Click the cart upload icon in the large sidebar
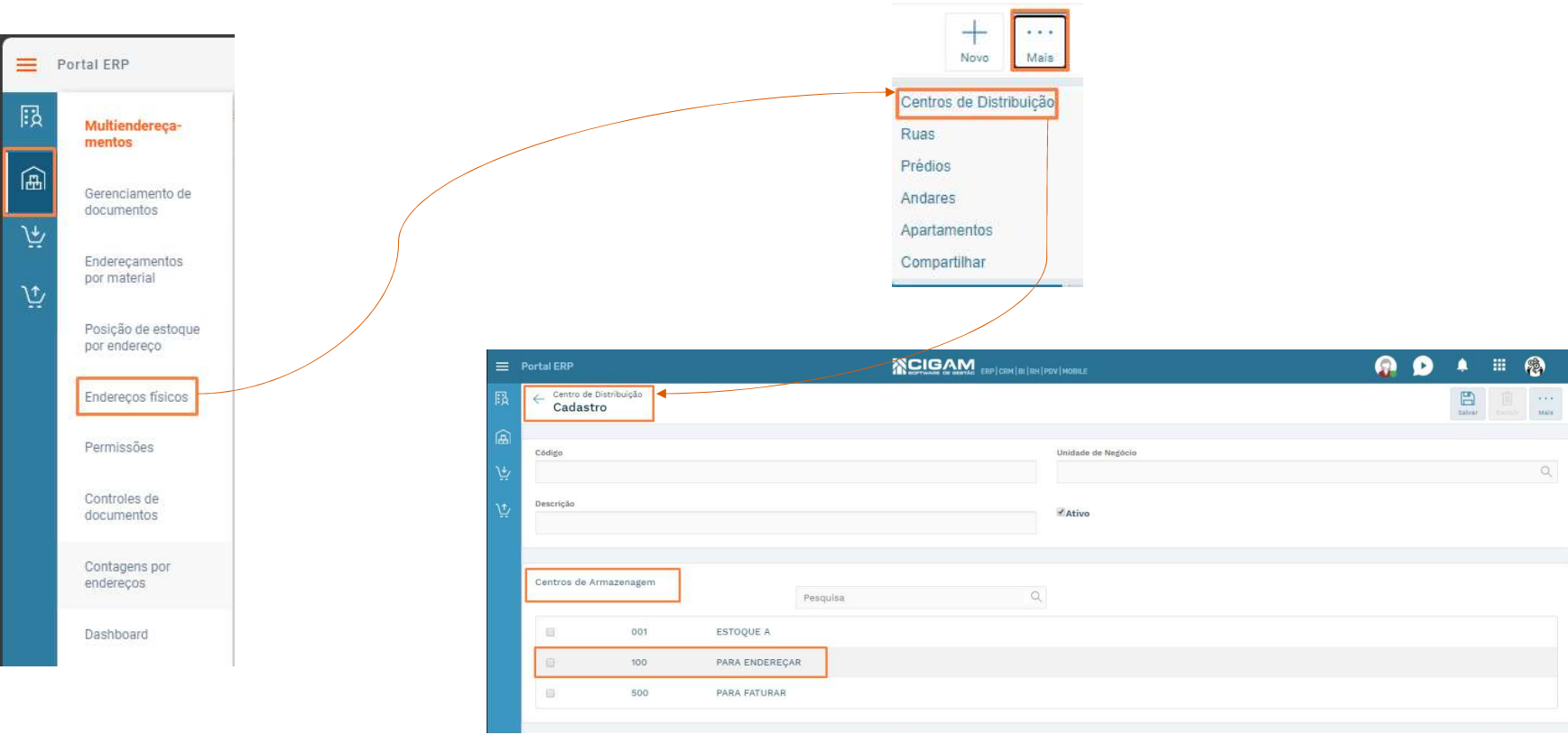The image size is (1568, 735). click(33, 296)
